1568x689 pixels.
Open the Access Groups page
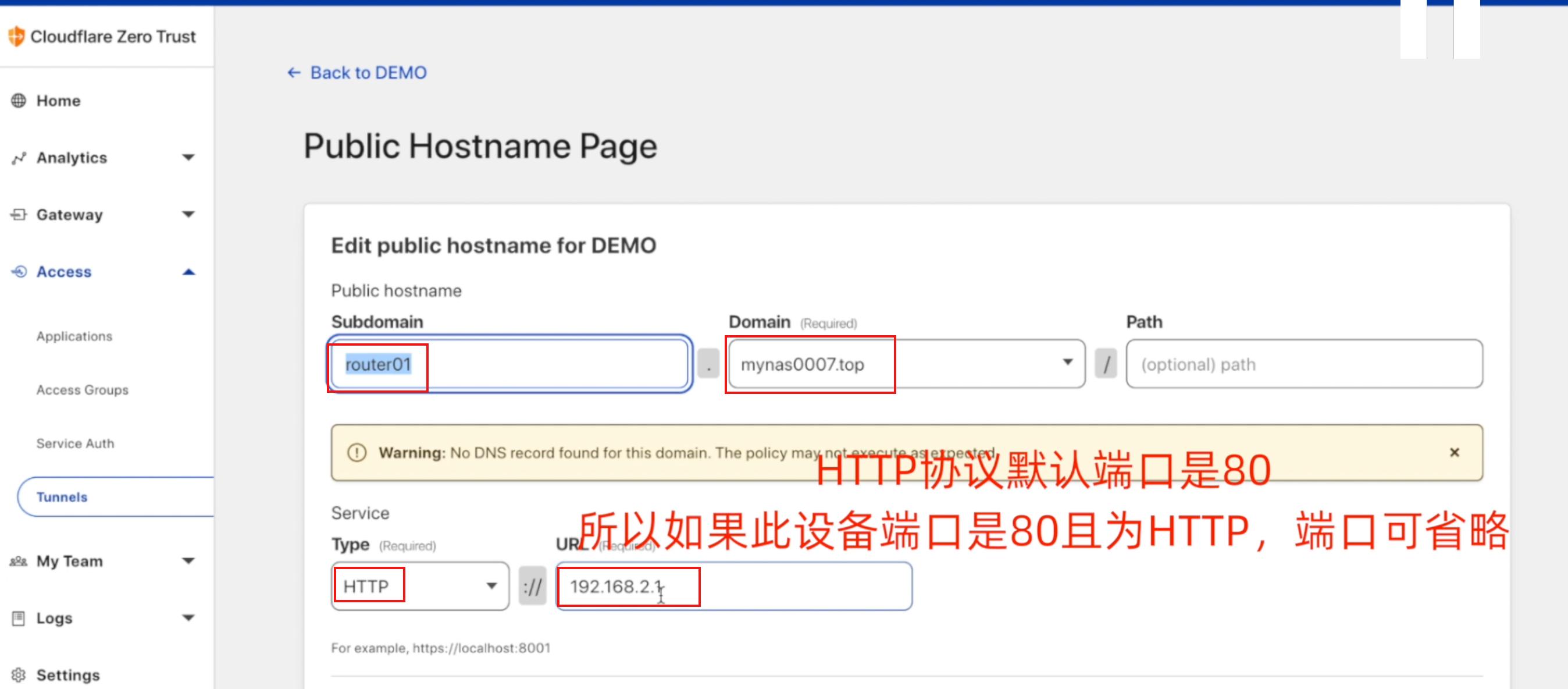click(x=81, y=390)
